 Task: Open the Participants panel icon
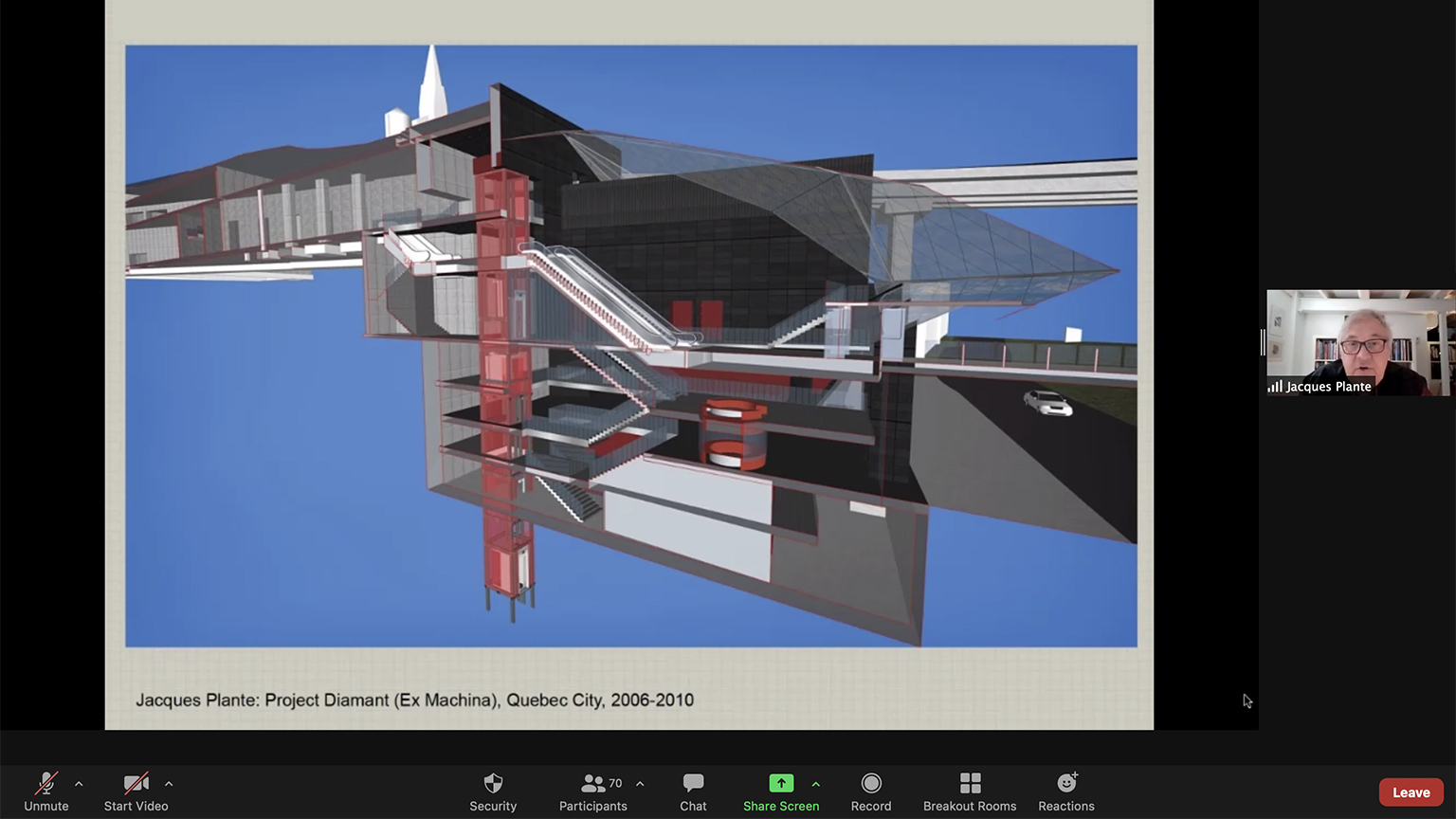592,784
